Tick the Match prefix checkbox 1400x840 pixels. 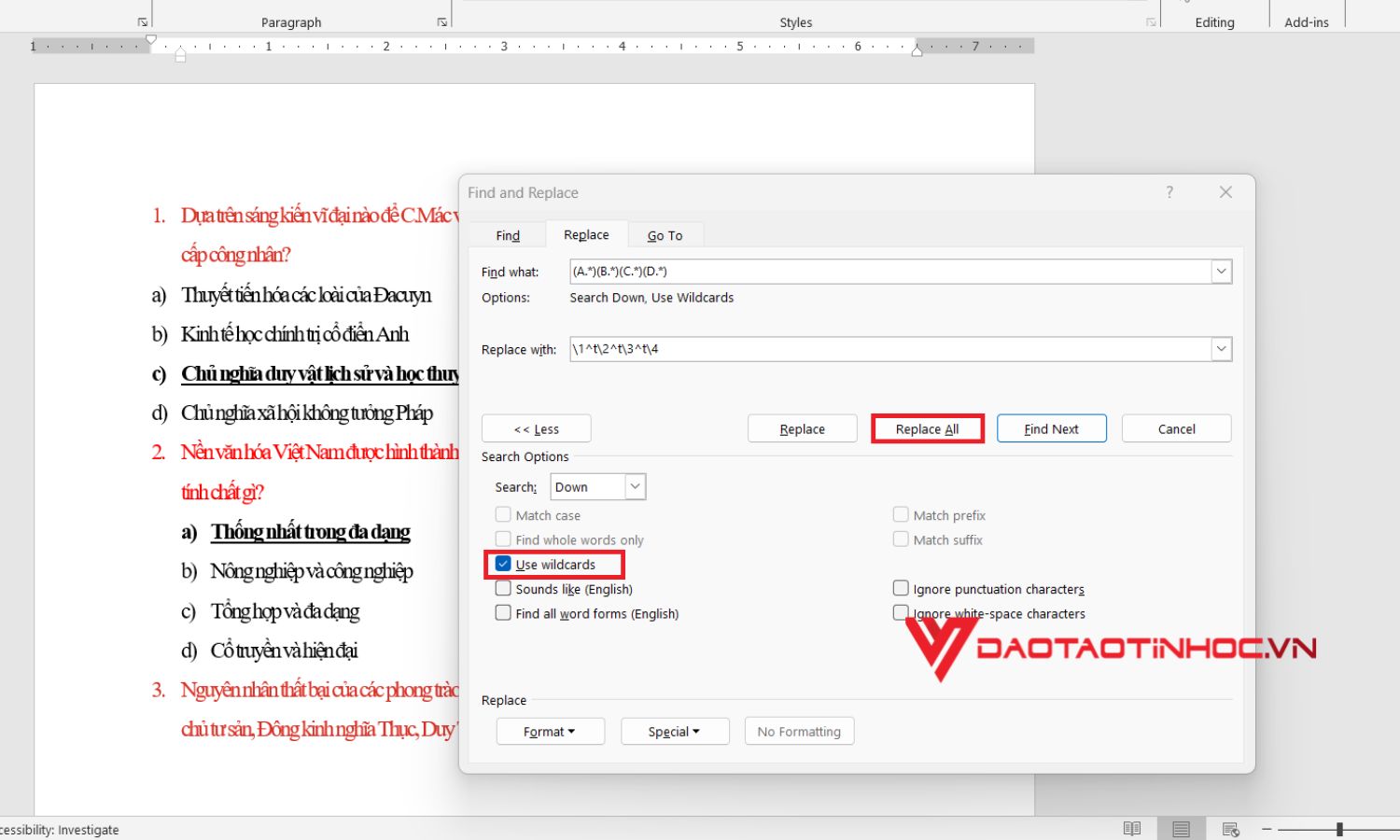point(901,514)
